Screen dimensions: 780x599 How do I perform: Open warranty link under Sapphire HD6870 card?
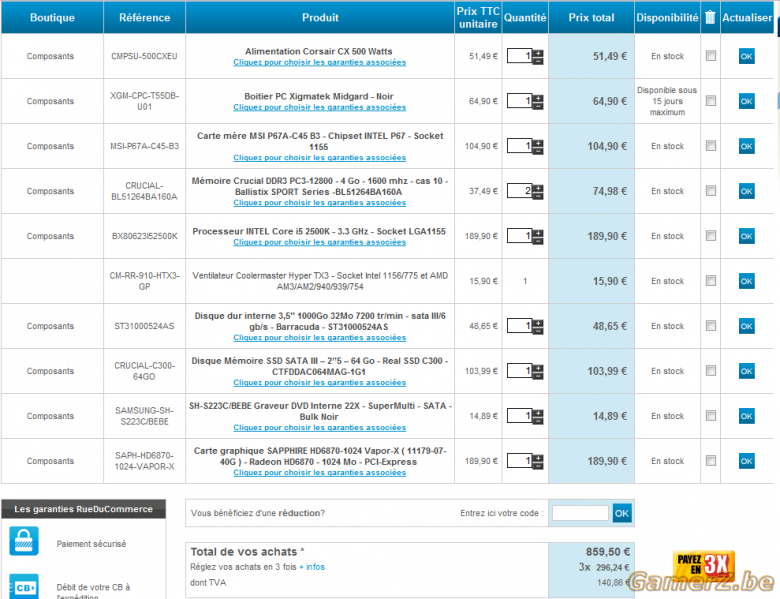pyautogui.click(x=319, y=473)
